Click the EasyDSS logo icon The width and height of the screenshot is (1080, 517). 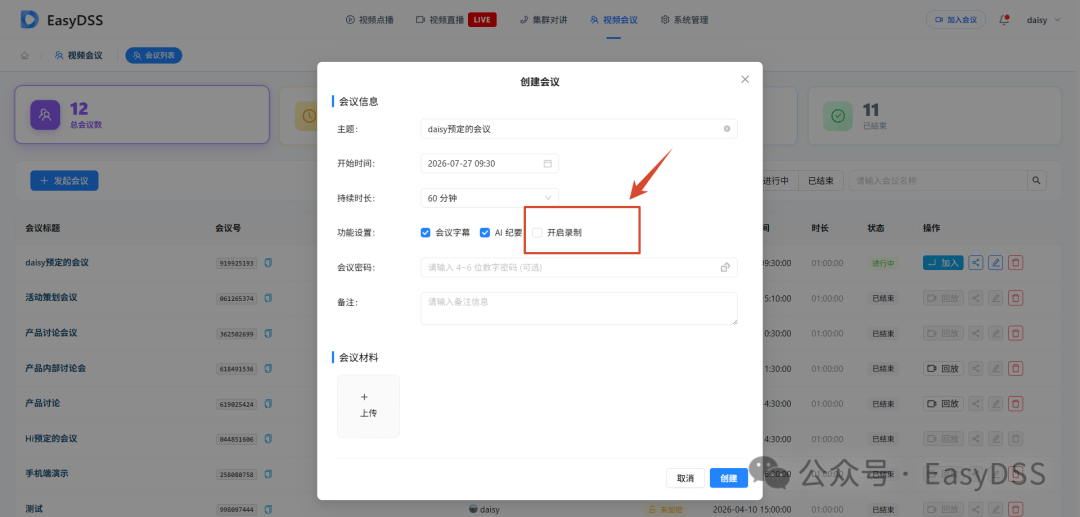(30, 19)
